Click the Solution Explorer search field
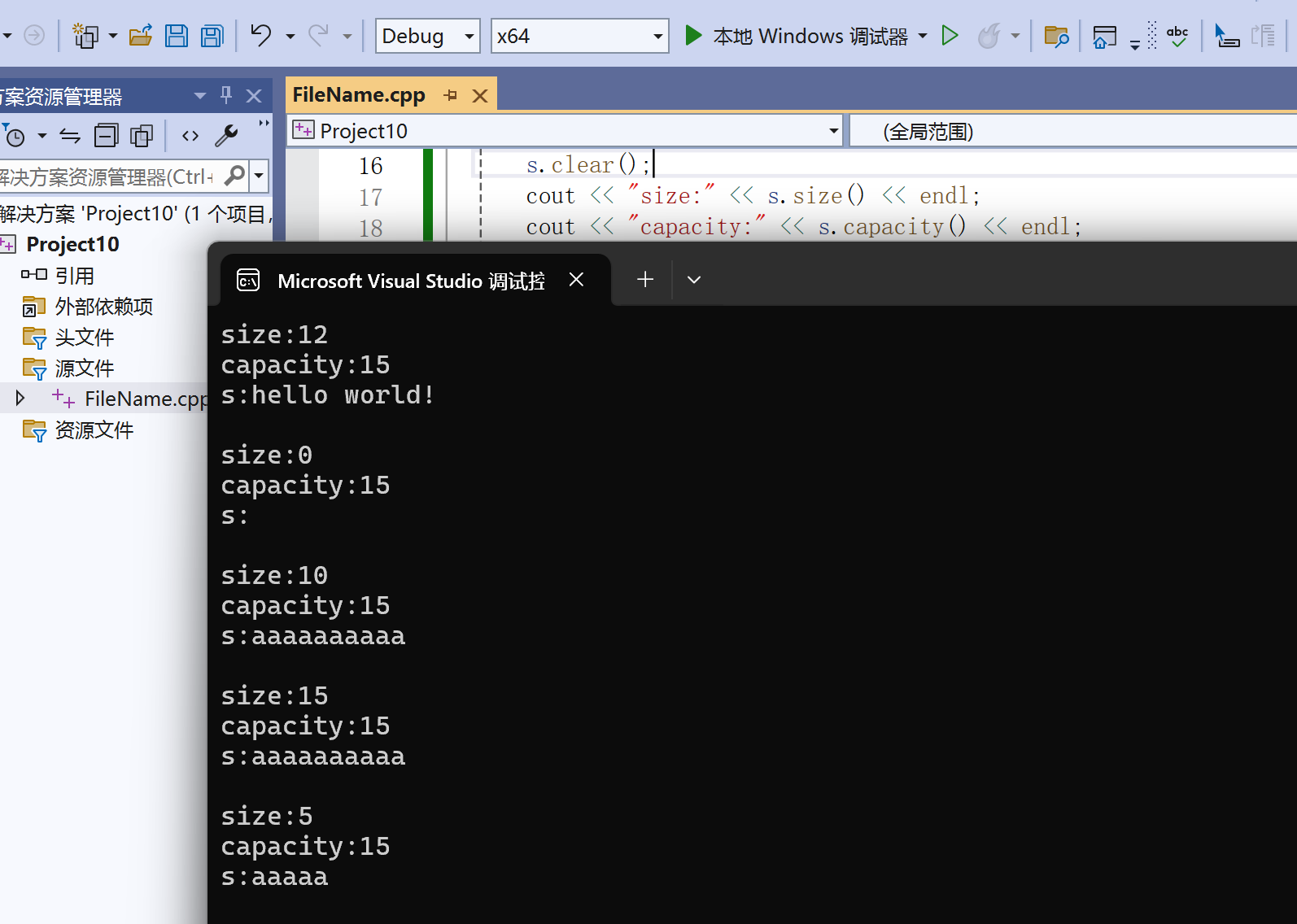This screenshot has height=924, width=1297. click(109, 176)
